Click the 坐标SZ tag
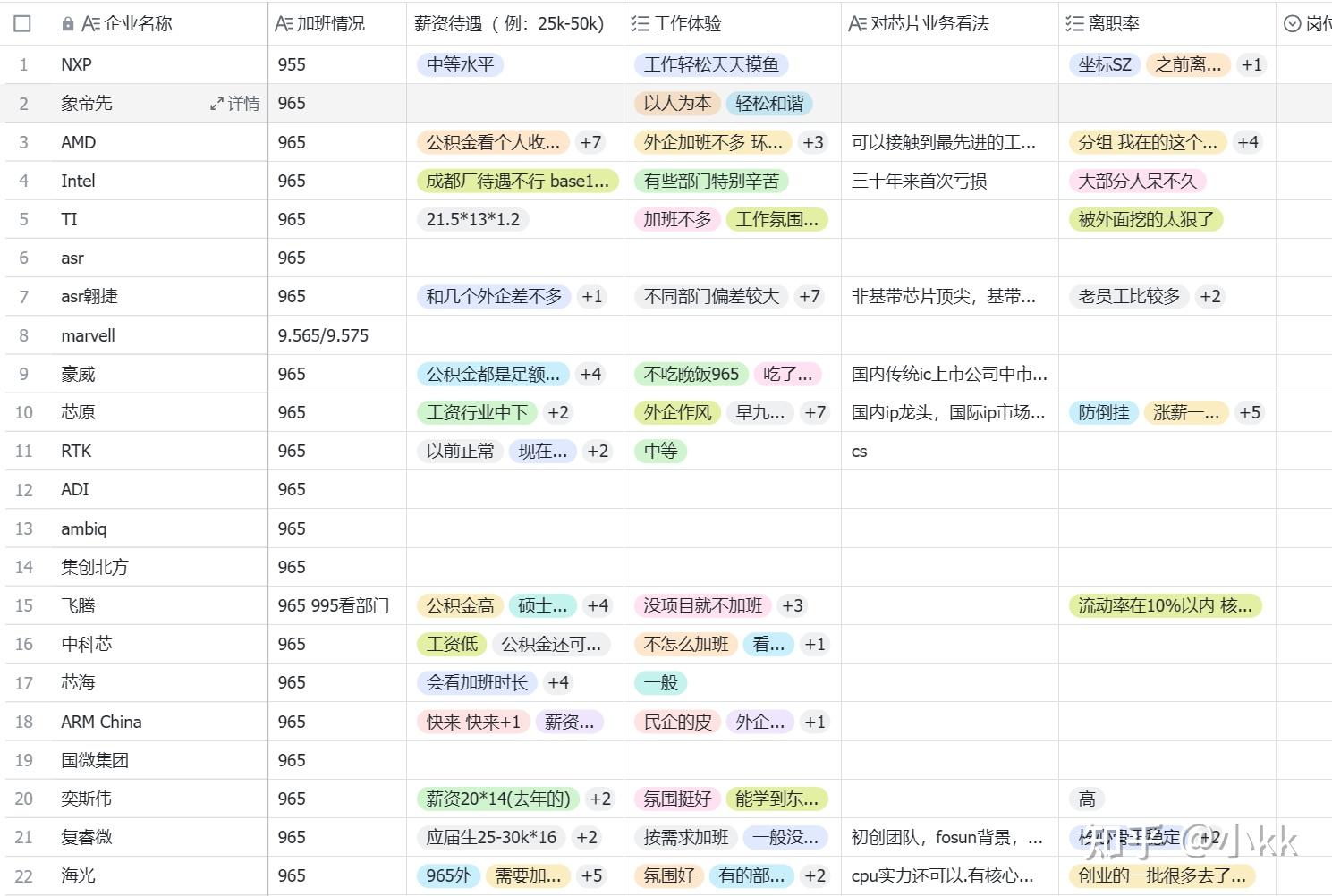 tap(1105, 65)
